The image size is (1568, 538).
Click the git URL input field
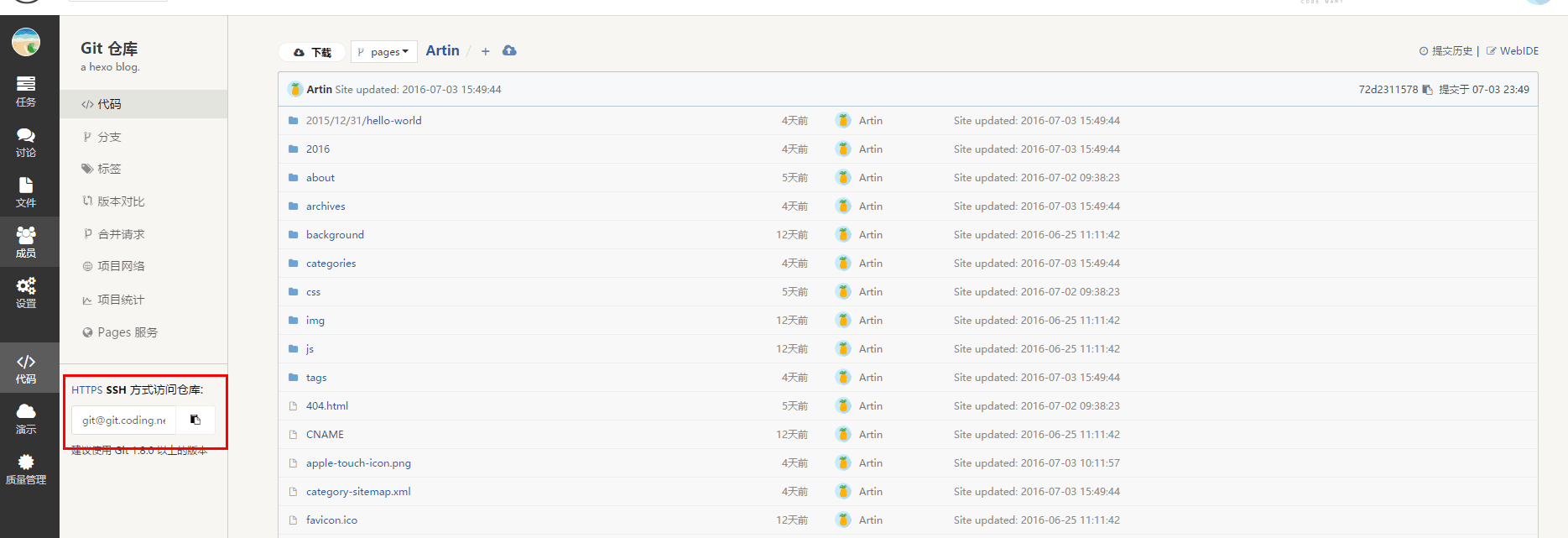click(124, 420)
